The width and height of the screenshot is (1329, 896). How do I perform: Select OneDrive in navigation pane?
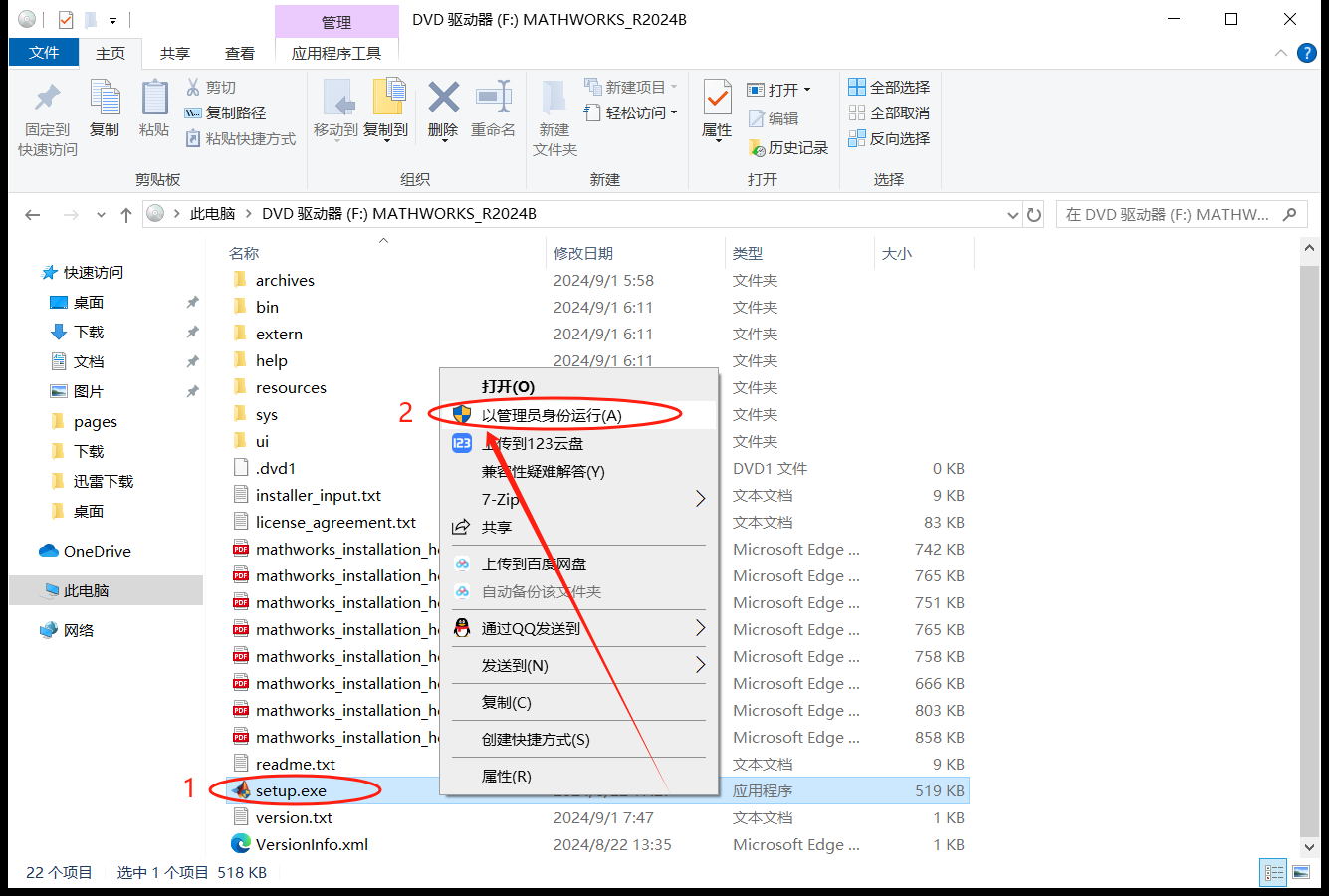pyautogui.click(x=97, y=551)
